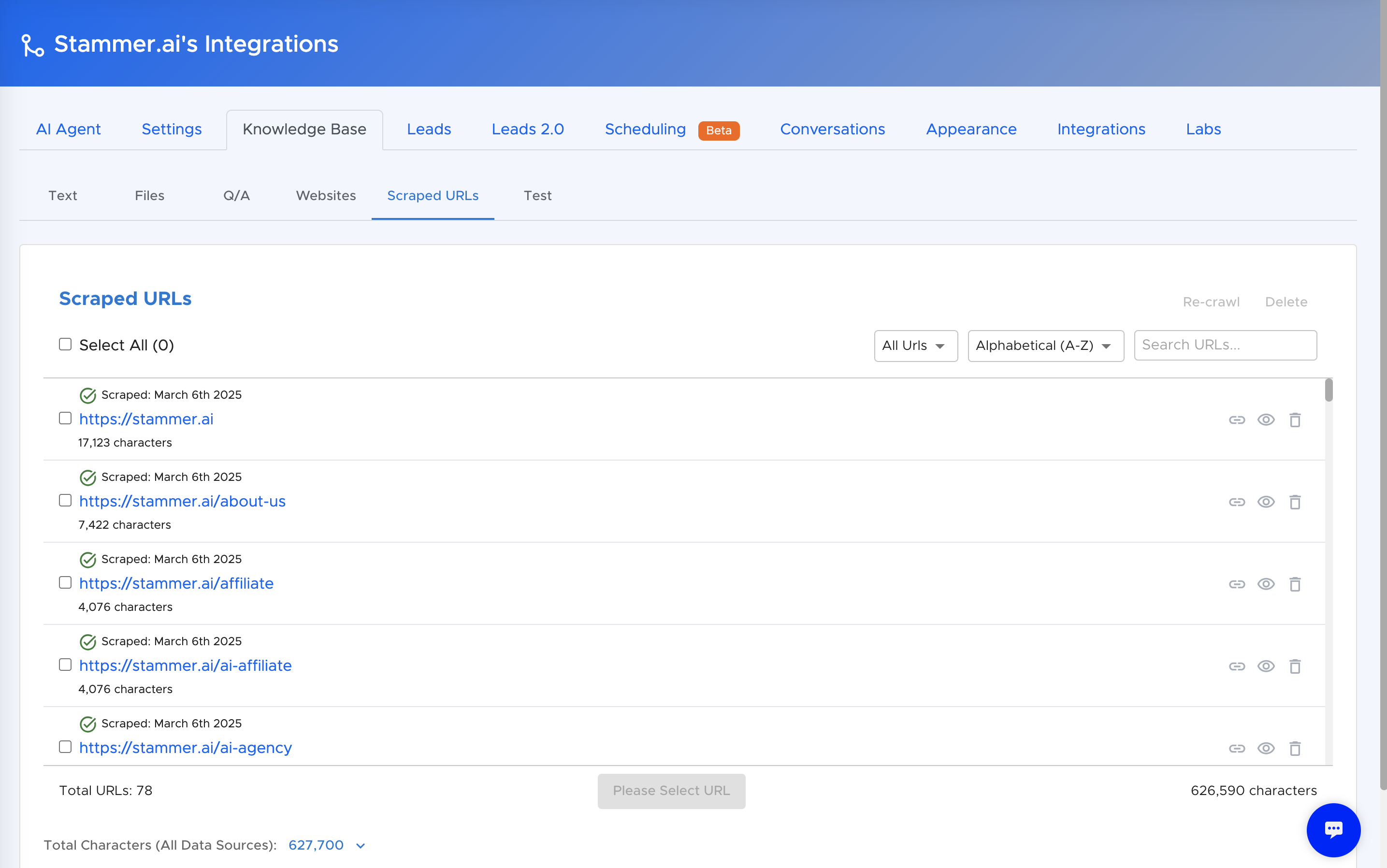Expand the Total Characters breakdown chevron
Viewport: 1387px width, 868px height.
pos(361,846)
